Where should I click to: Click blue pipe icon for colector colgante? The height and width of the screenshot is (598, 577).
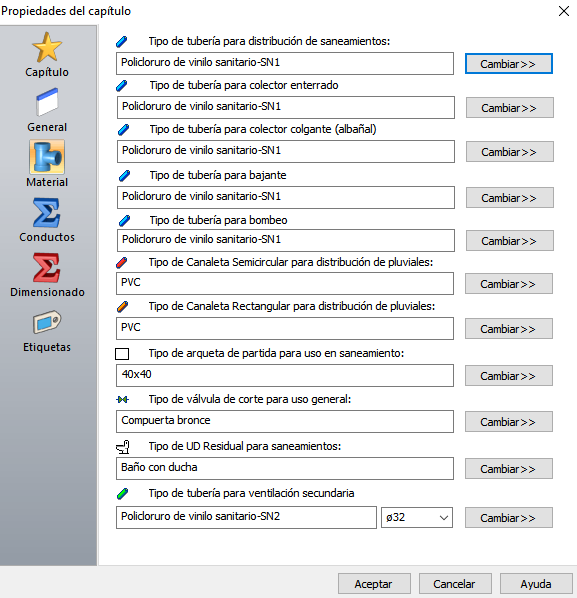click(124, 130)
